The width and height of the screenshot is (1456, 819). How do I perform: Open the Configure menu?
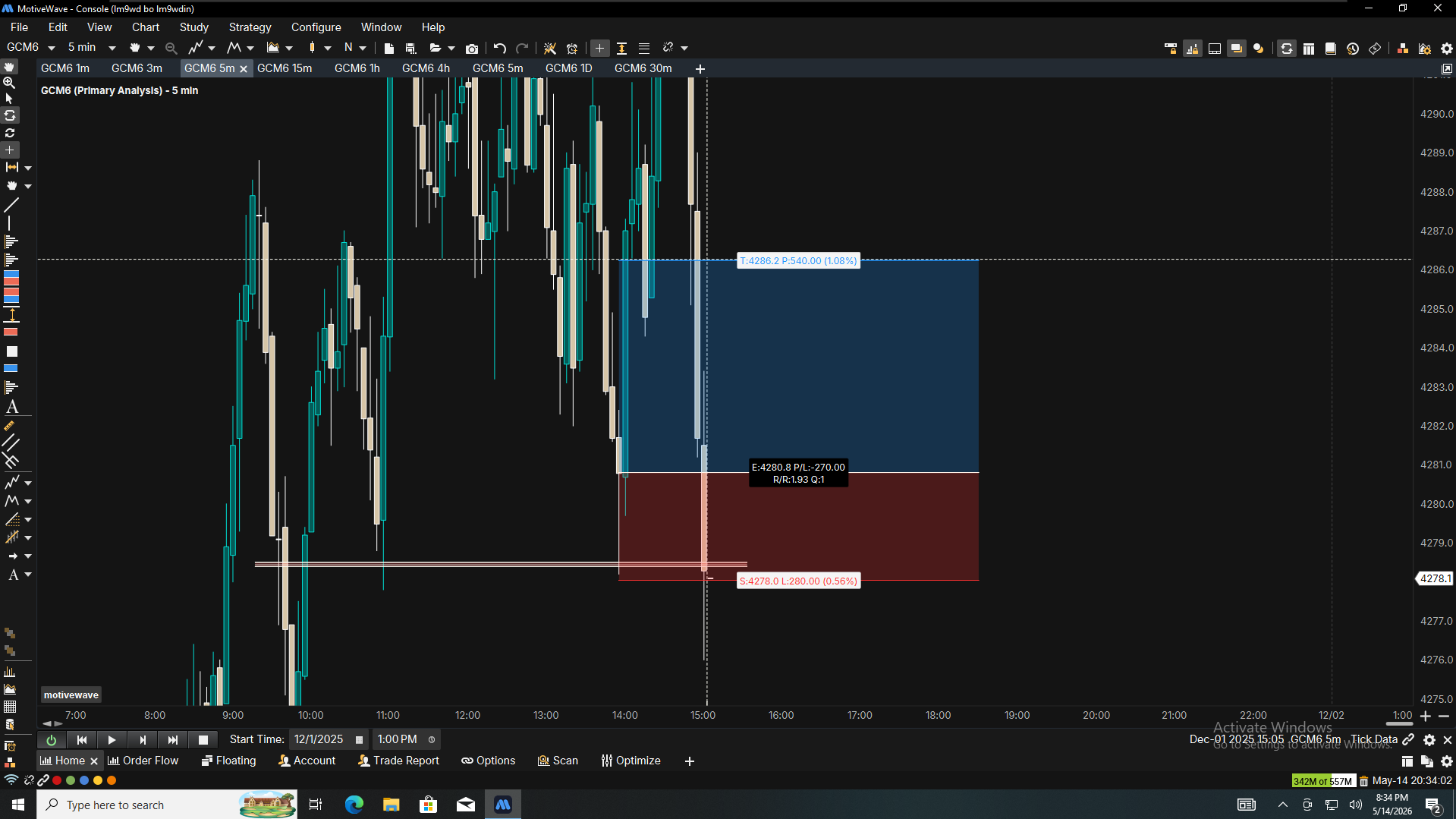(x=316, y=27)
